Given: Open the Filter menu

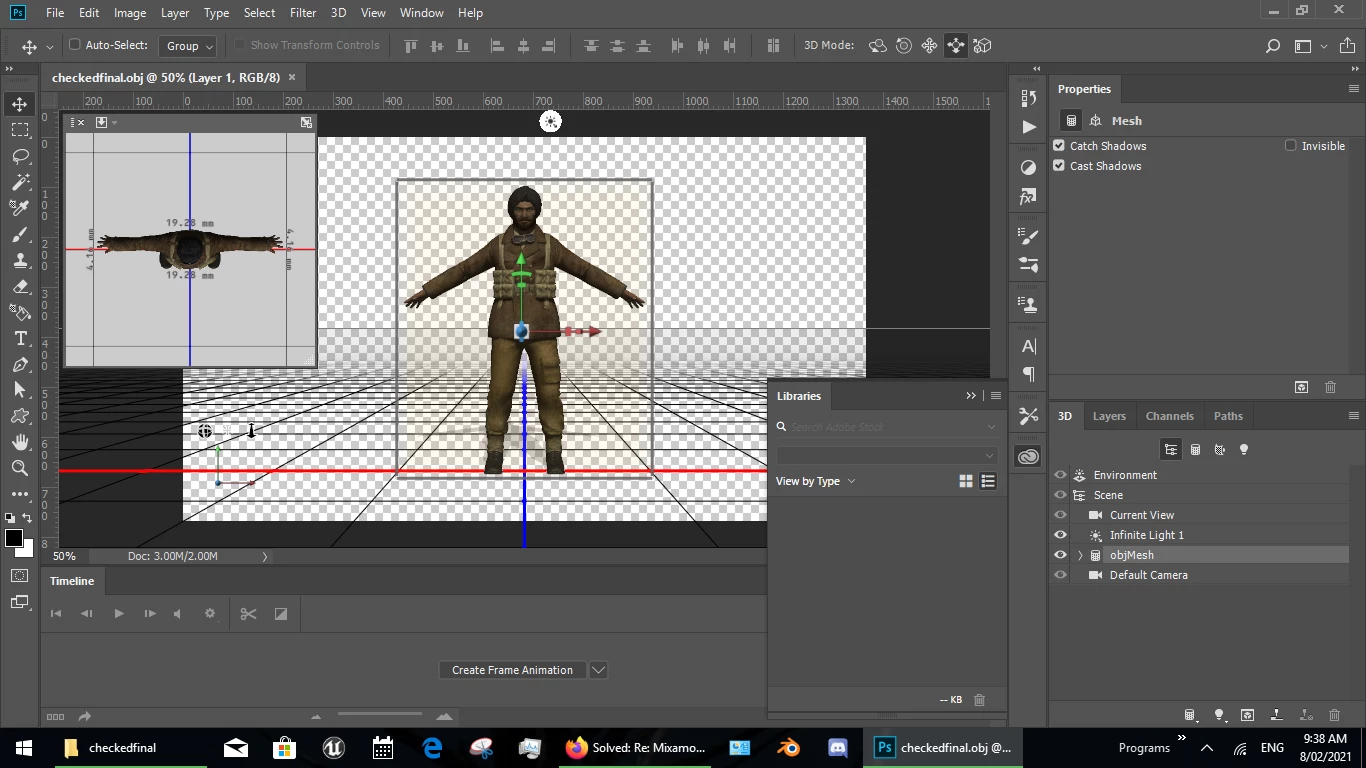Looking at the screenshot, I should [x=302, y=13].
